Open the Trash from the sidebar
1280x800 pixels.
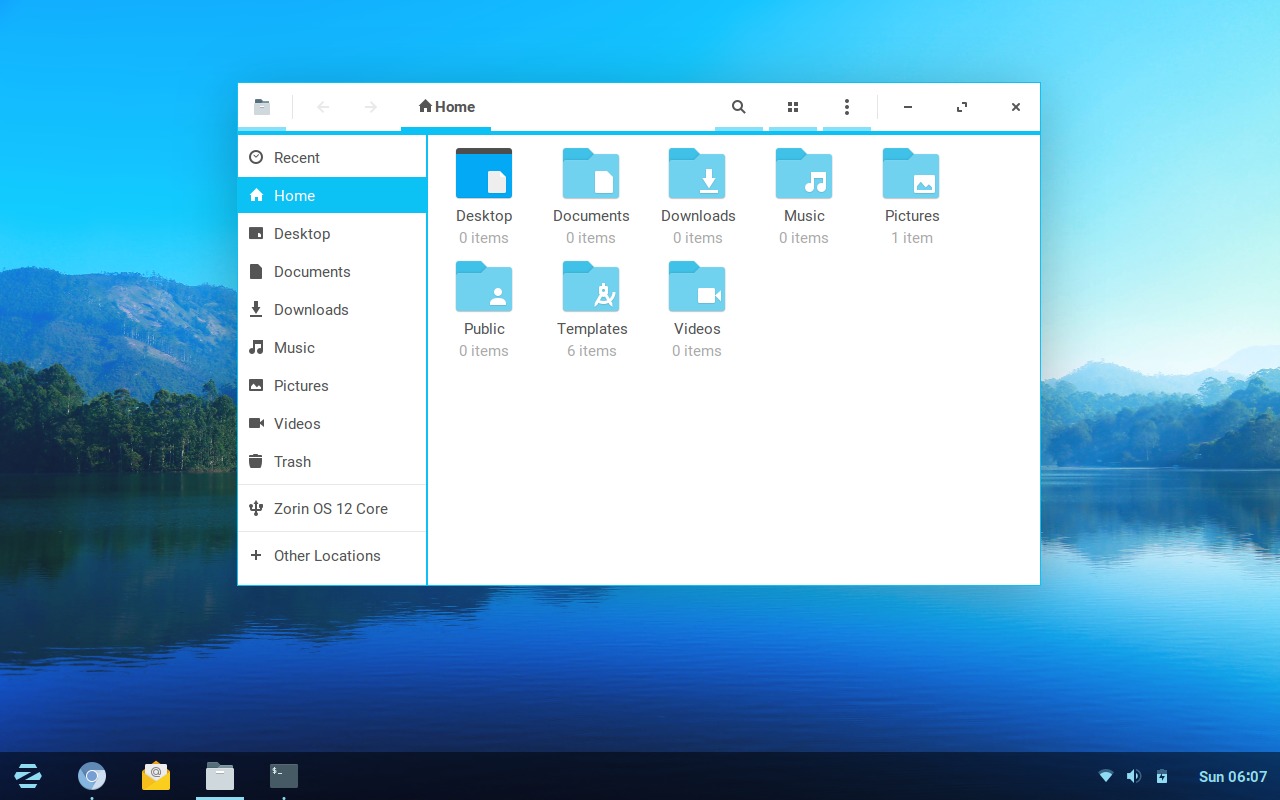tap(292, 461)
